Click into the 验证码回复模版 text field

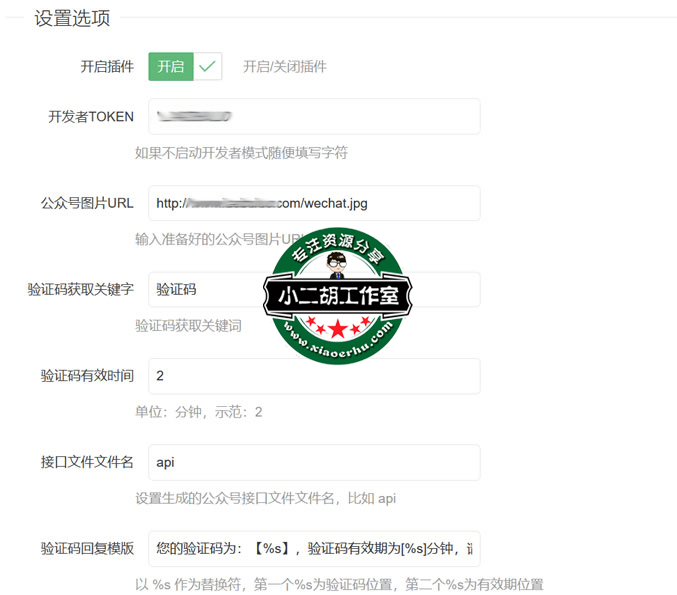[313, 548]
